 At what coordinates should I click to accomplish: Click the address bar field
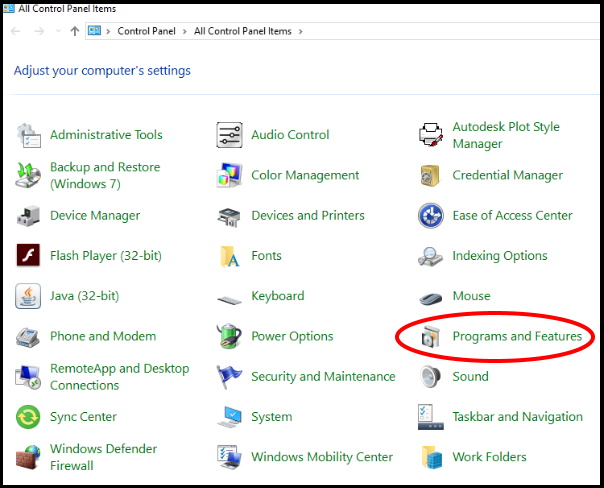click(x=342, y=31)
